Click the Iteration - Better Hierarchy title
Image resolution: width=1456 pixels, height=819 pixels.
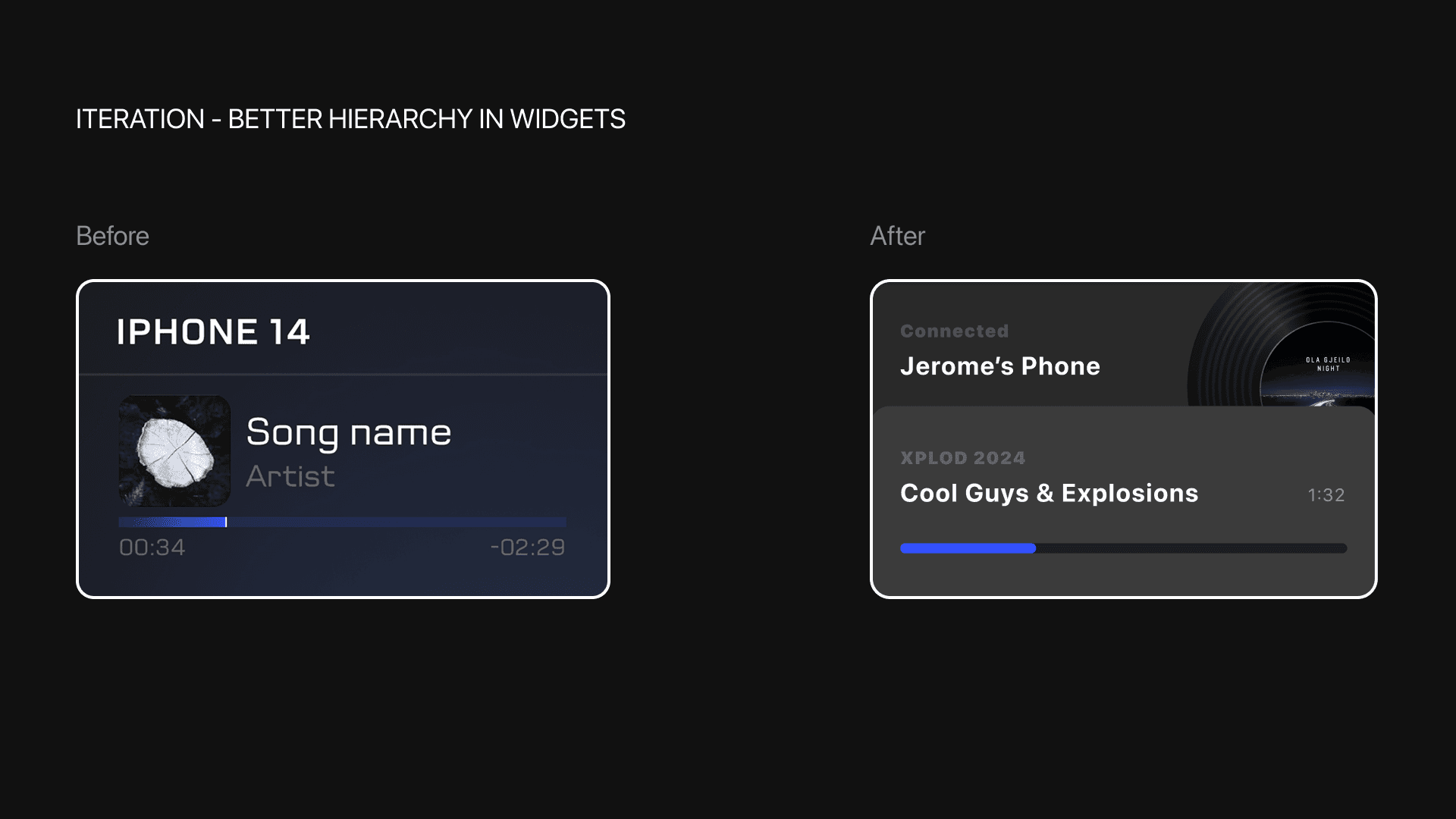click(350, 119)
